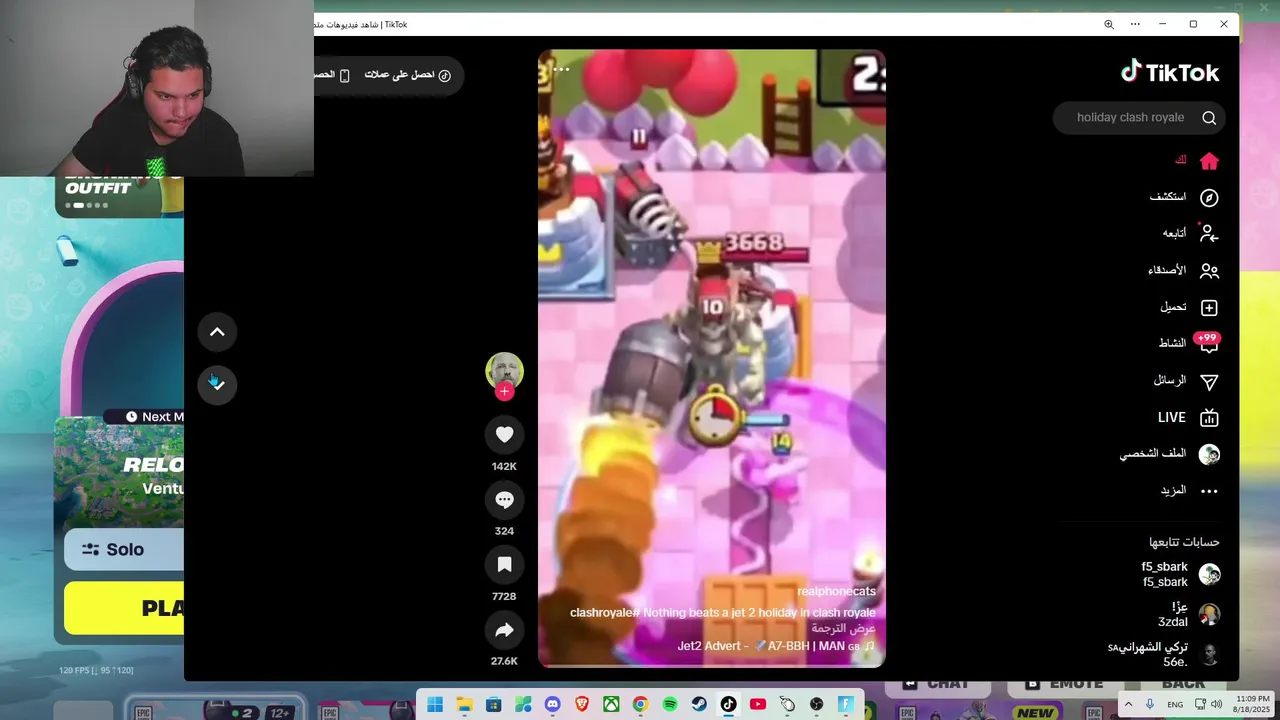This screenshot has height=720, width=1280.
Task: Open Discord from taskbar
Action: tap(552, 704)
